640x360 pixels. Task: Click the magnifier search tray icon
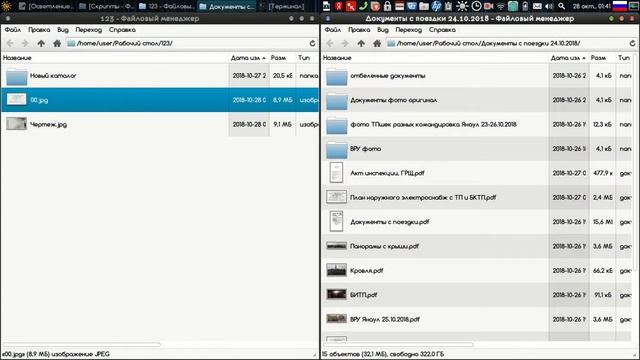pyautogui.click(x=562, y=6)
